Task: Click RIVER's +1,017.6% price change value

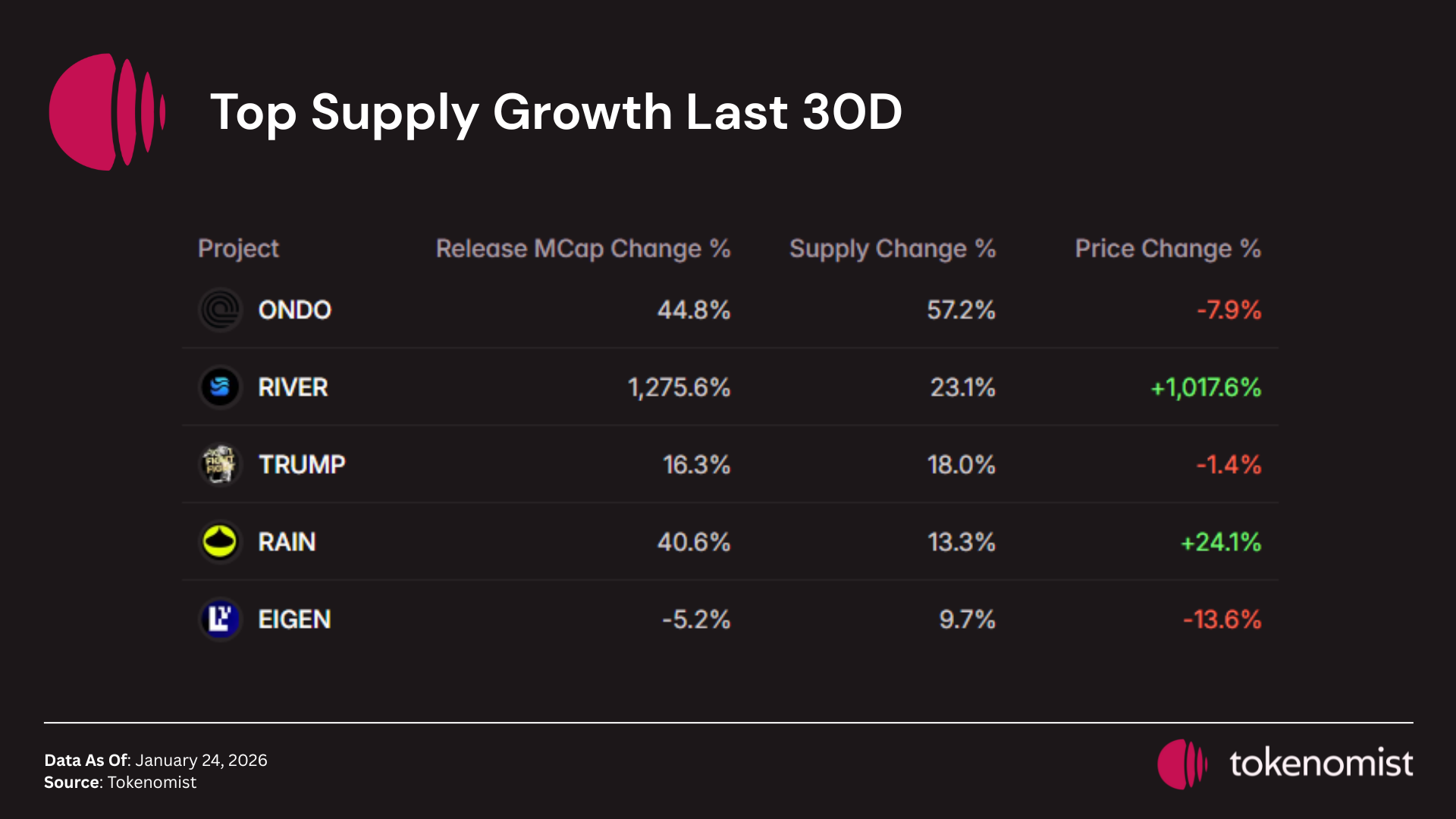Action: pos(1206,388)
